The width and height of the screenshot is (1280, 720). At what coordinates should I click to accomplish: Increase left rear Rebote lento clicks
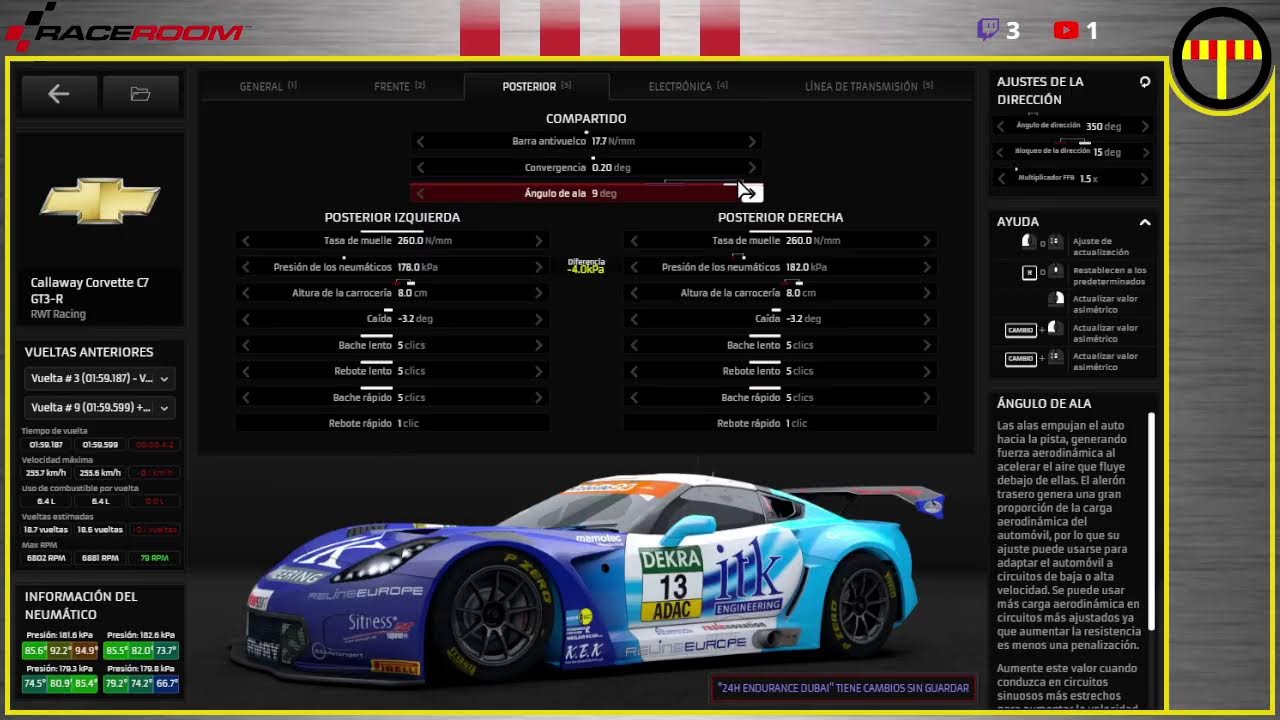click(539, 371)
